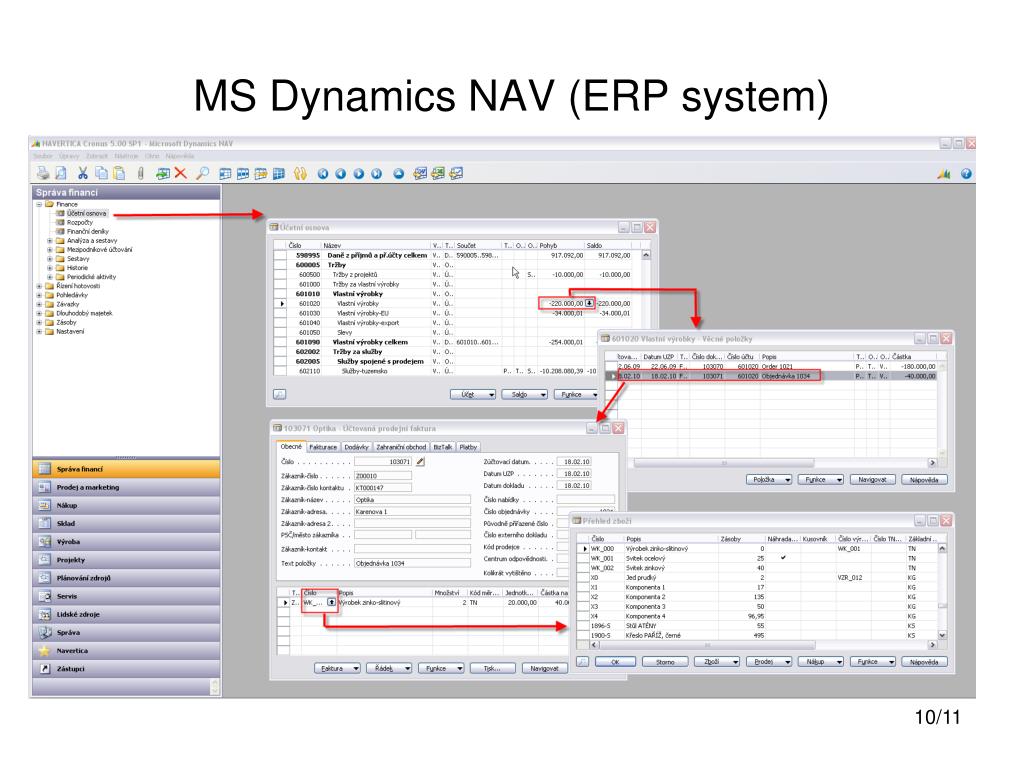The width and height of the screenshot is (1024, 768).
Task: Click the Text položky field with Objednávka 1034
Action: coord(412,563)
